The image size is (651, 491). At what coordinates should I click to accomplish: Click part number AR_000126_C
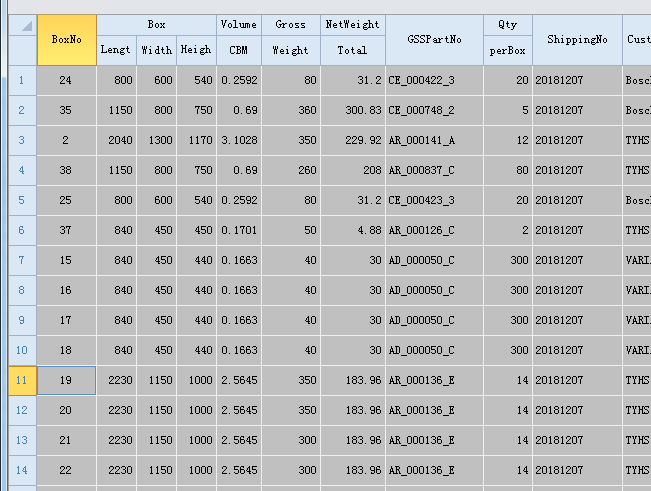[x=434, y=230]
